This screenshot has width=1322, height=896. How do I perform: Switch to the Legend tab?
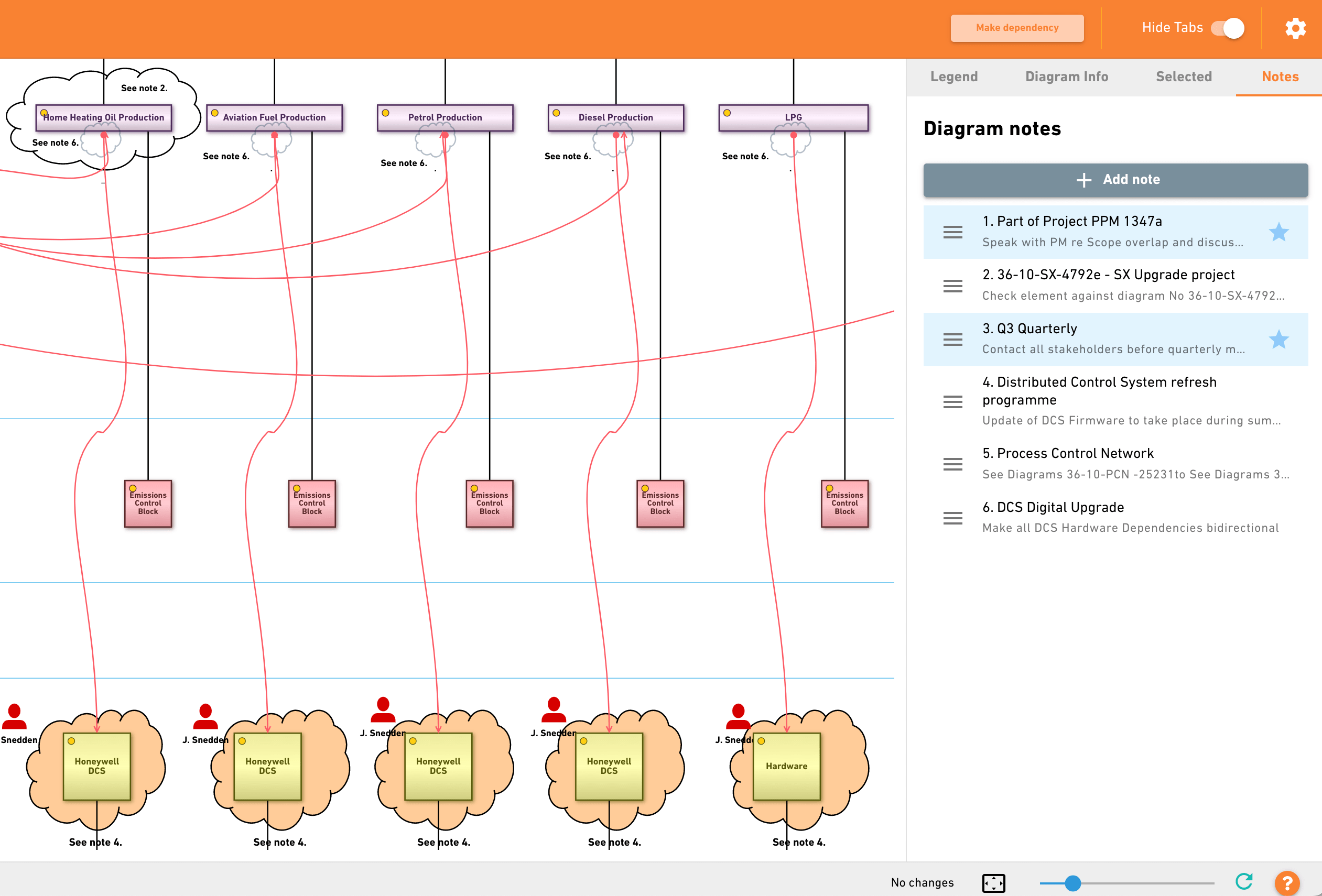tap(953, 77)
